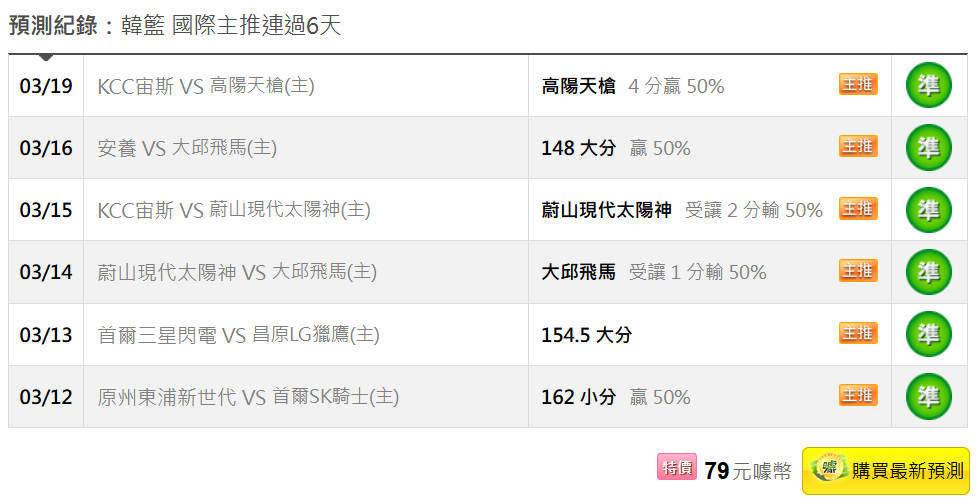Select the 高陽天槍 4分贏 prediction
The image size is (978, 504).
pyautogui.click(x=632, y=87)
